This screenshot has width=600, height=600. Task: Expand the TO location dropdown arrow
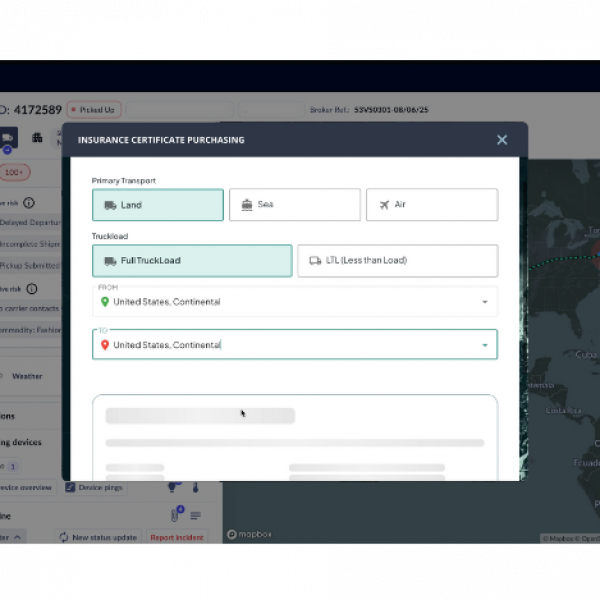point(485,345)
